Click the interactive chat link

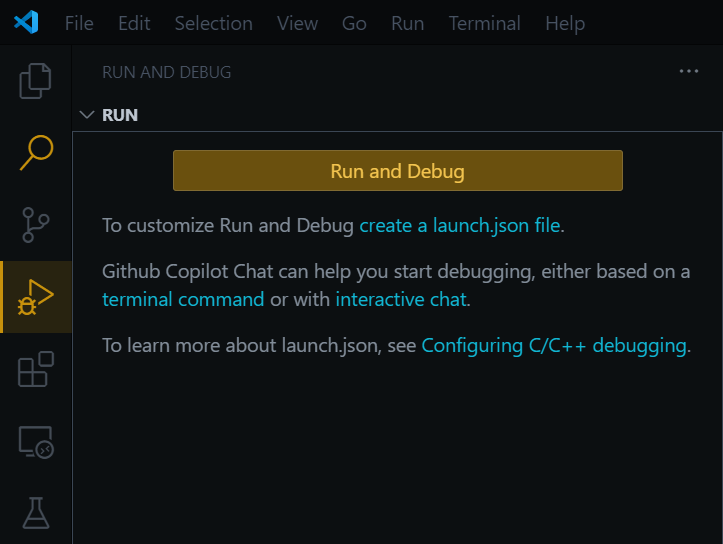point(401,299)
